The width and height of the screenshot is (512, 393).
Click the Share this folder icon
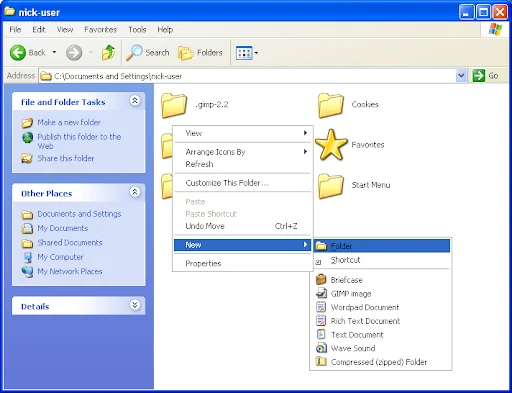coord(27,158)
